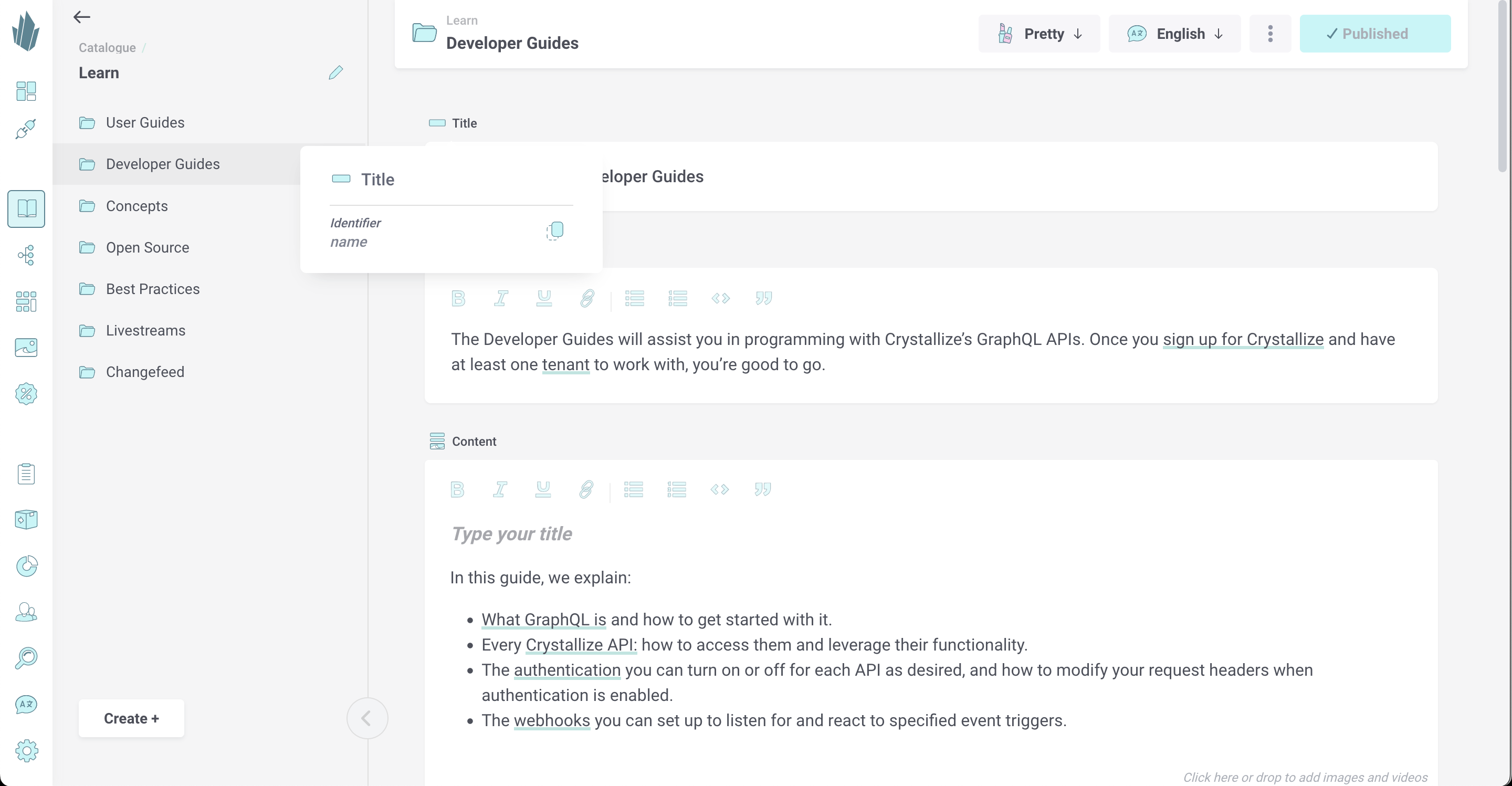The width and height of the screenshot is (1512, 786).
Task: Collapse the panel using the left chevron button
Action: (x=367, y=718)
